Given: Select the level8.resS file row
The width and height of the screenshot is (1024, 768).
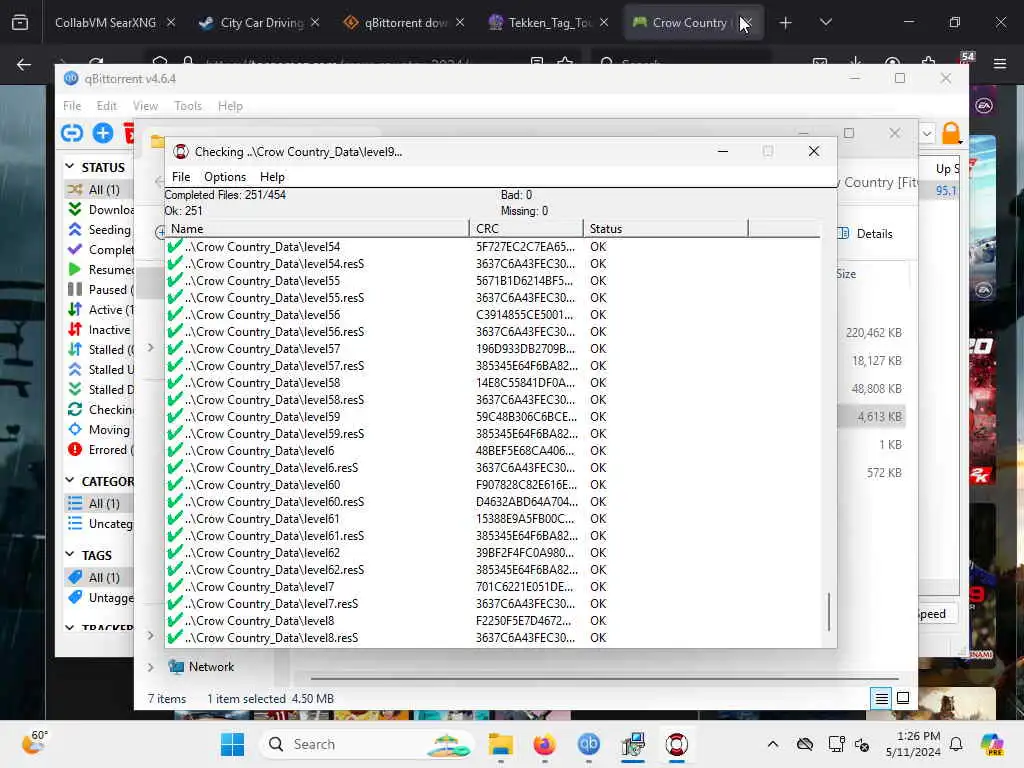Looking at the screenshot, I should click(493, 637).
